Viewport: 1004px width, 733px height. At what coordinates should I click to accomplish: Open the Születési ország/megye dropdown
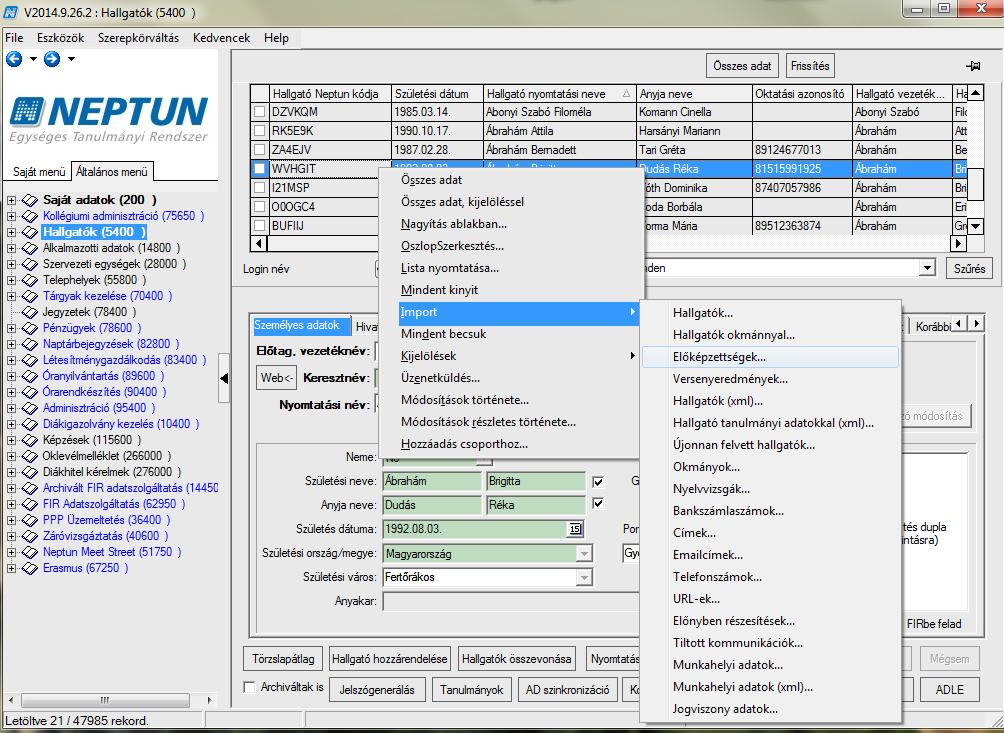tap(584, 554)
